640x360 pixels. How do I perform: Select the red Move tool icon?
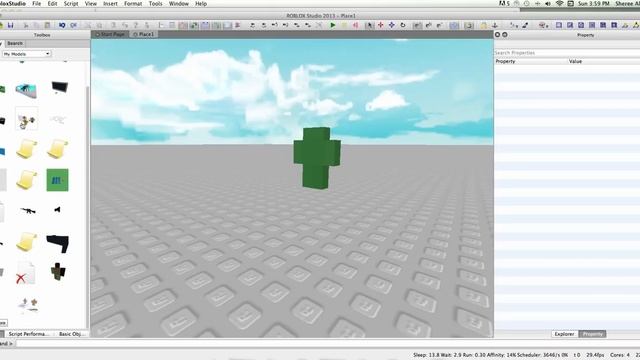click(x=380, y=25)
